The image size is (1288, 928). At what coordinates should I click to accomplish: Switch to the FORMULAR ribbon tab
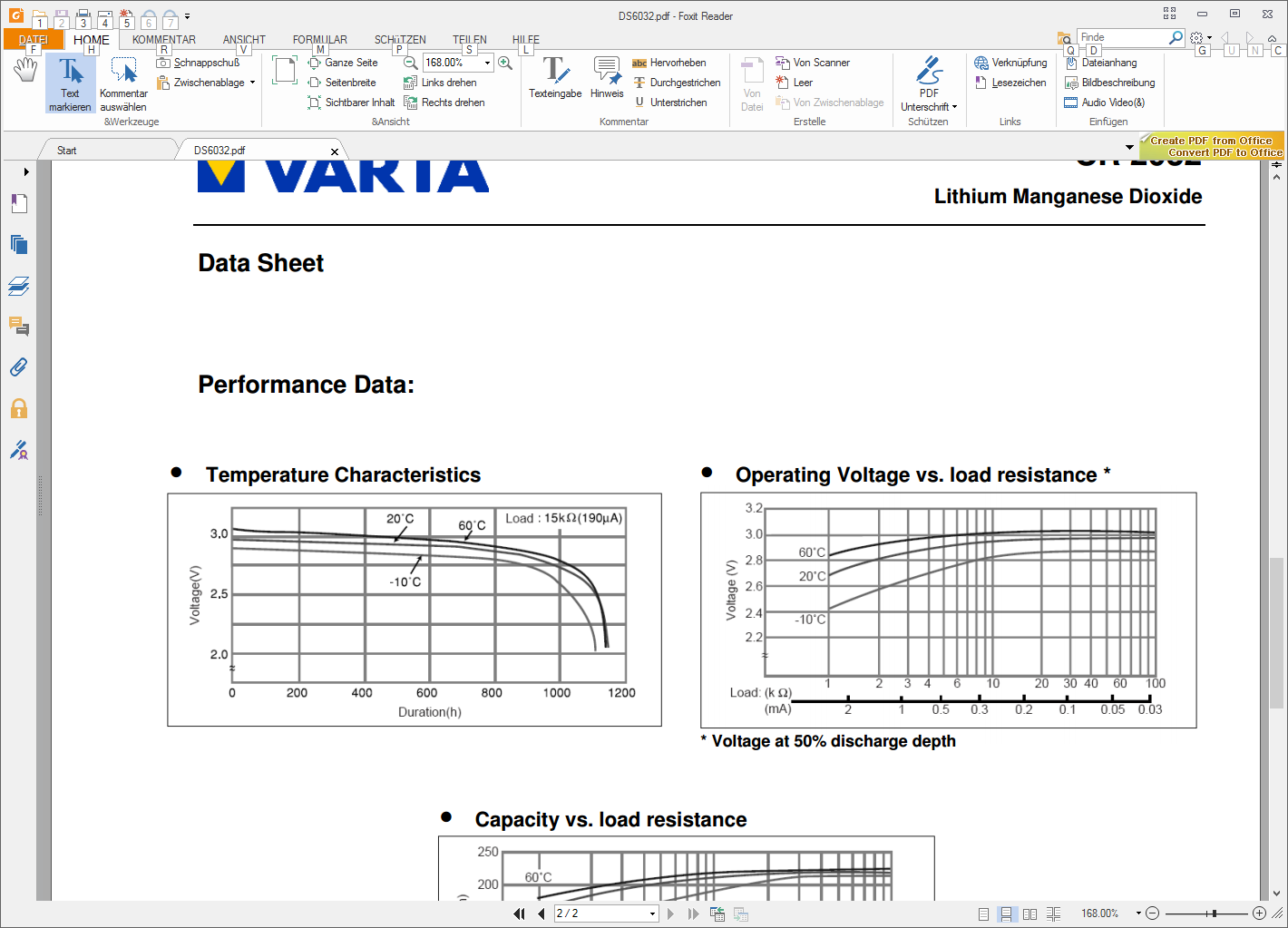point(319,40)
